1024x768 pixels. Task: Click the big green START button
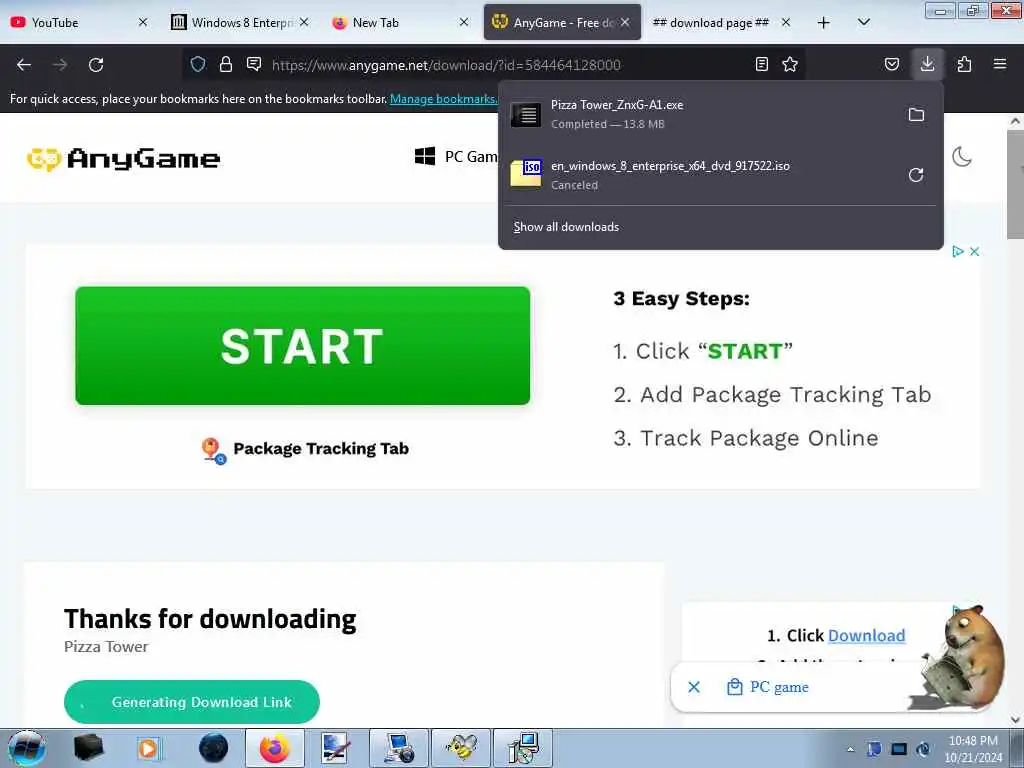(302, 345)
